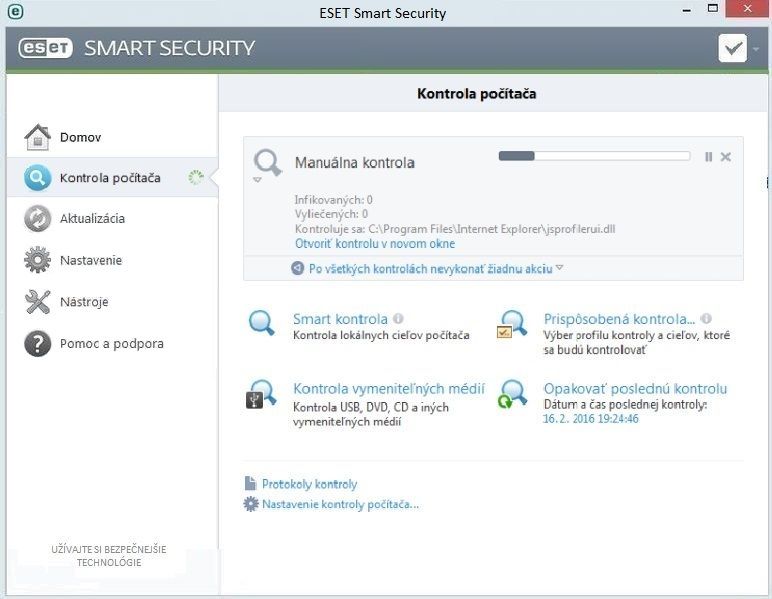Open the dropdown arrow beside status checkmark
Screen dimensions: 772x599
756,49
